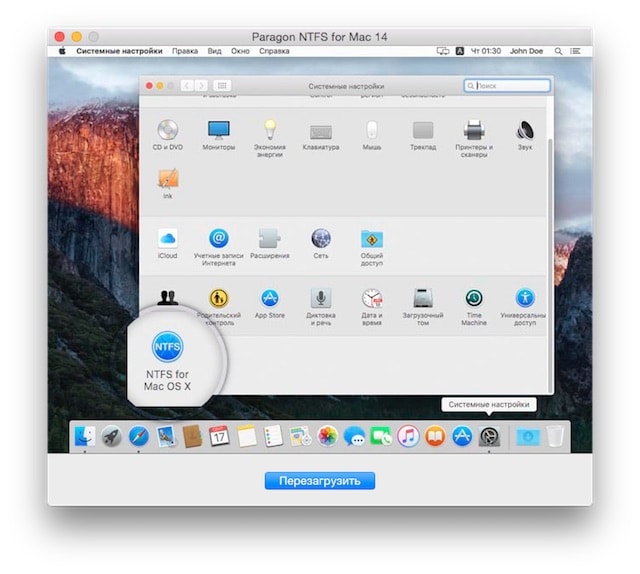640x574 pixels.
Task: Click the John Doe user menu
Action: tap(526, 51)
